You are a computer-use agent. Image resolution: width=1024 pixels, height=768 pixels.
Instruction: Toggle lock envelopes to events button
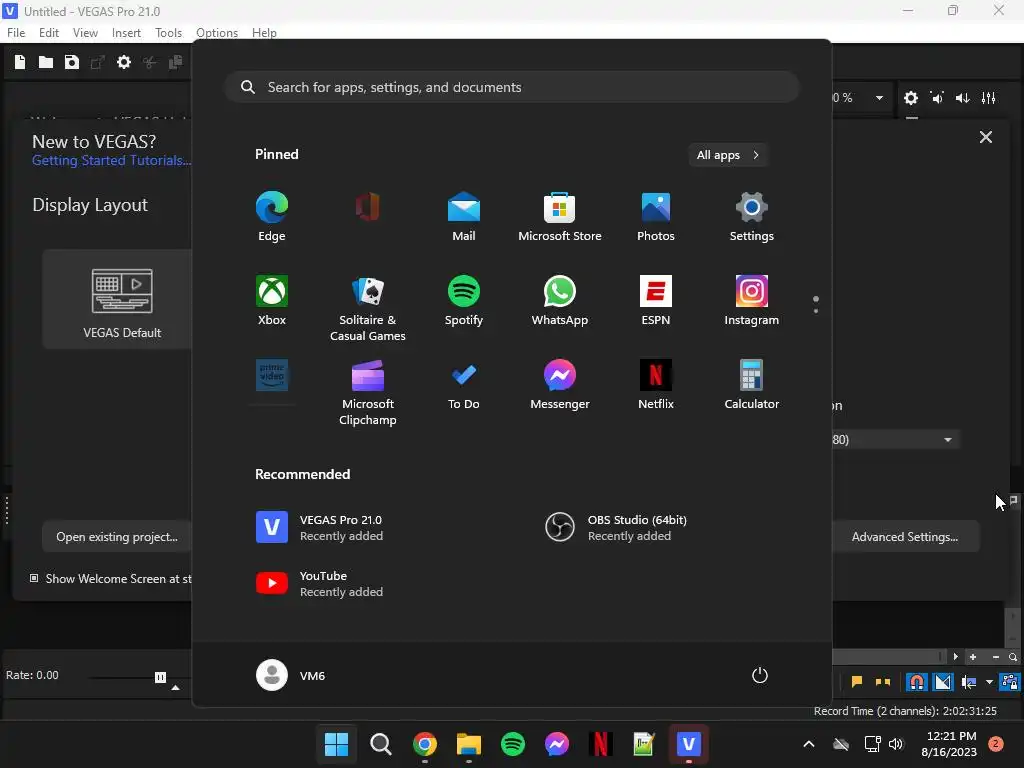(1010, 682)
